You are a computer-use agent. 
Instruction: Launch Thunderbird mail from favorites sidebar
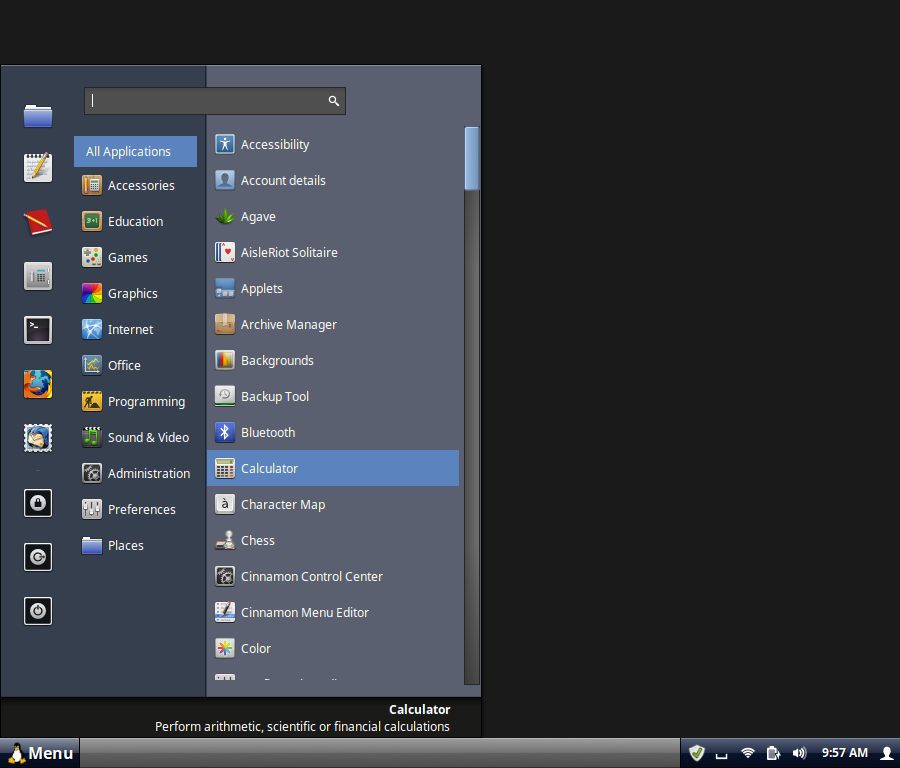(38, 438)
